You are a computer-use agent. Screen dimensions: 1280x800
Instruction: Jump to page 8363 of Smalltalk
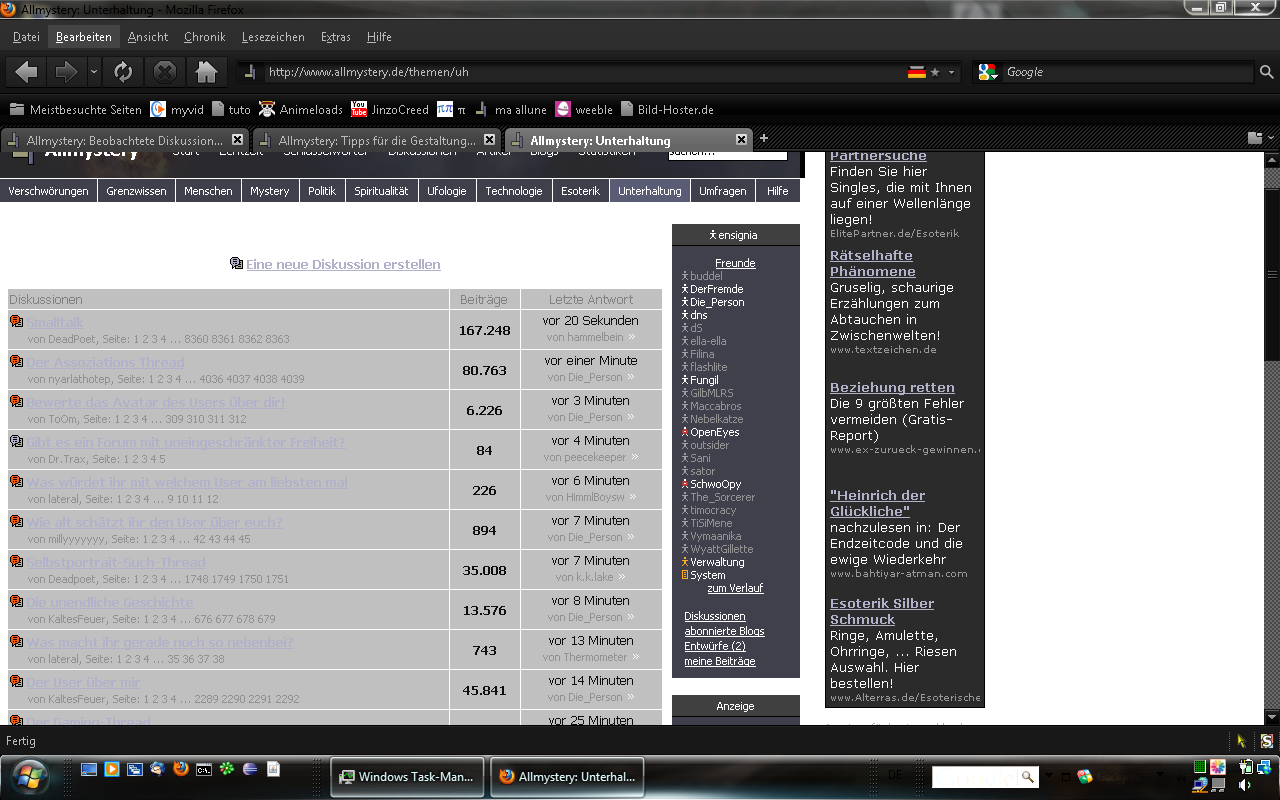click(x=277, y=339)
